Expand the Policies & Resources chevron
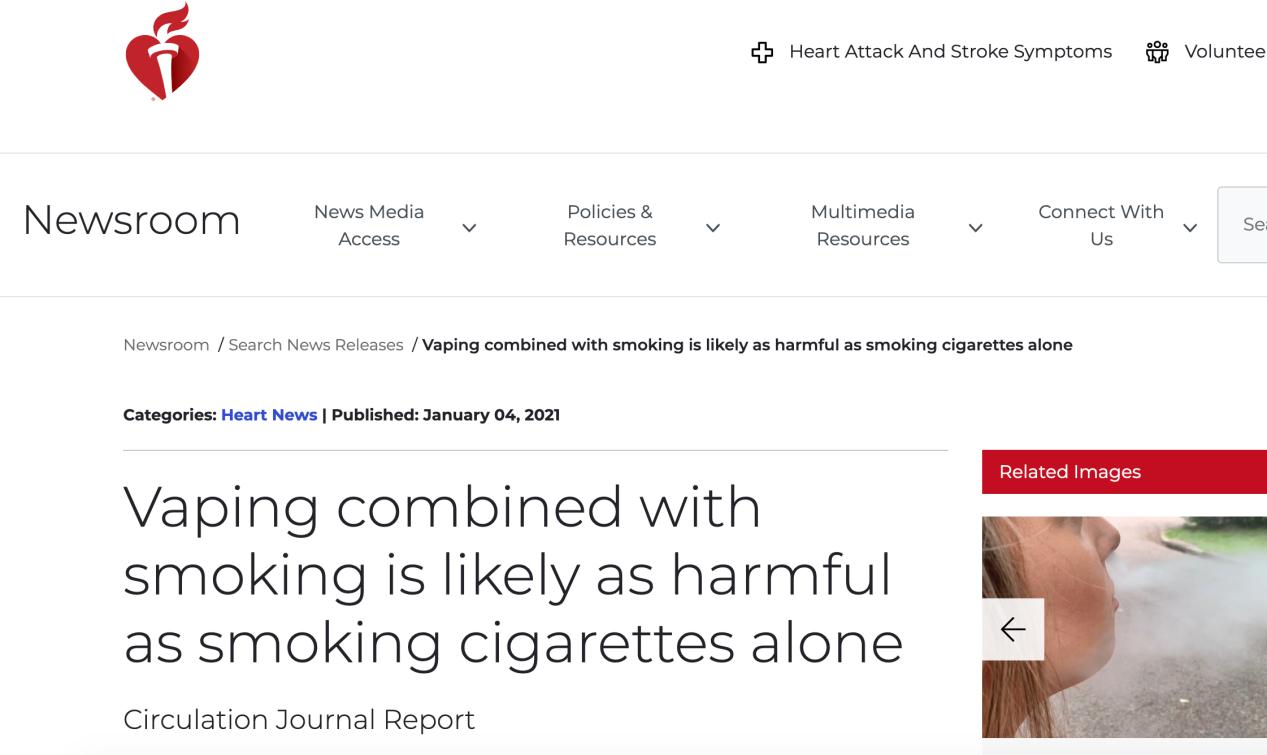This screenshot has width=1267, height=755. point(712,227)
